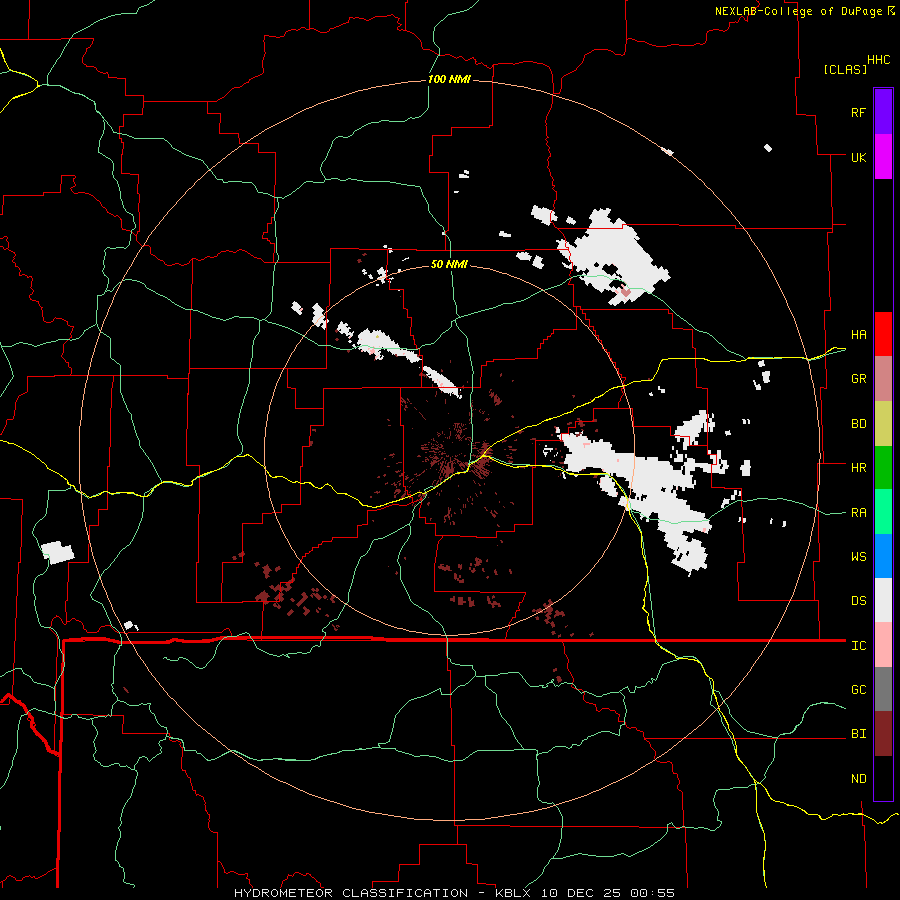
Task: Click the UK magenta legend swatch
Action: [883, 157]
